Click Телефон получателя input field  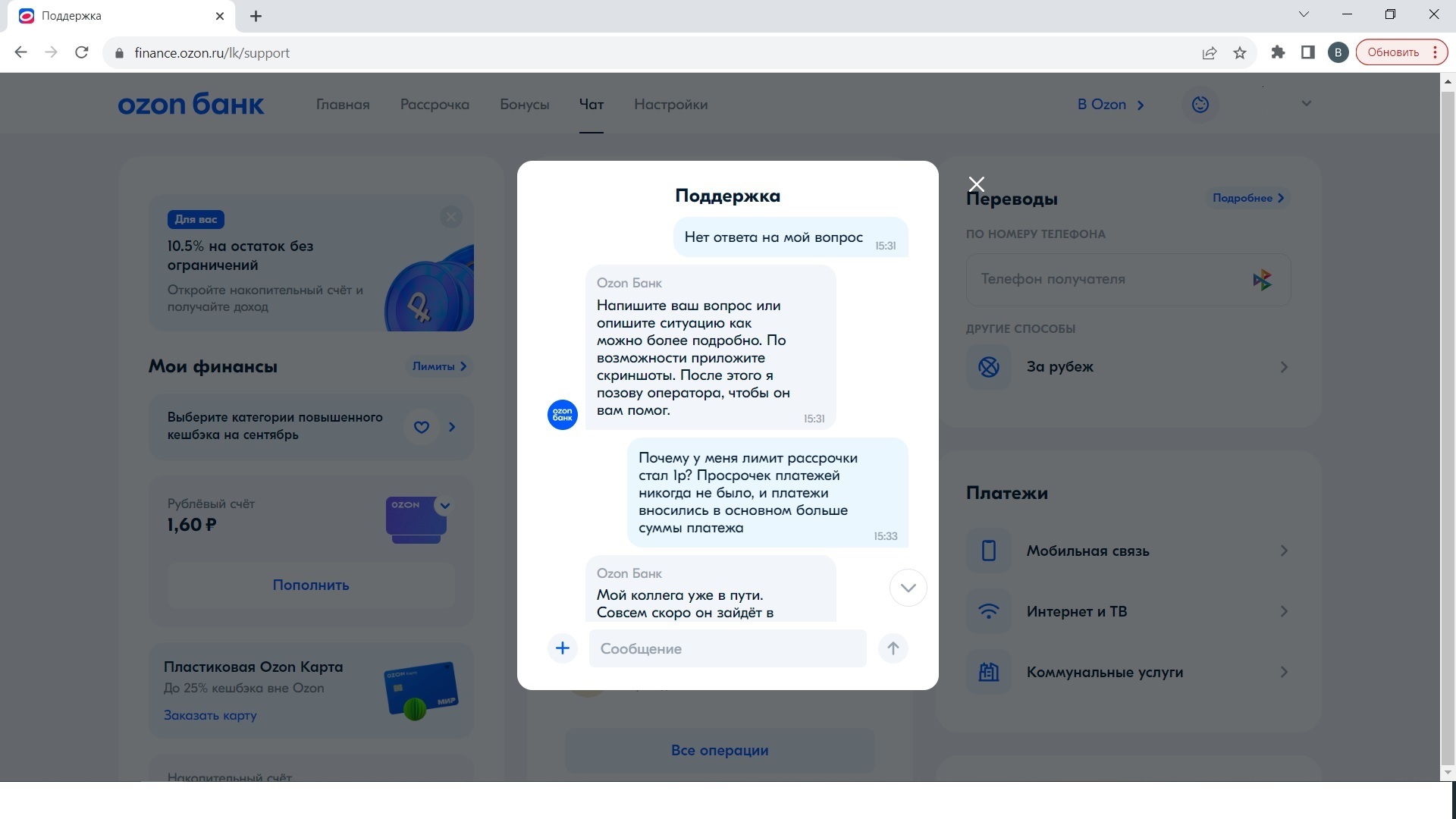click(x=1128, y=280)
